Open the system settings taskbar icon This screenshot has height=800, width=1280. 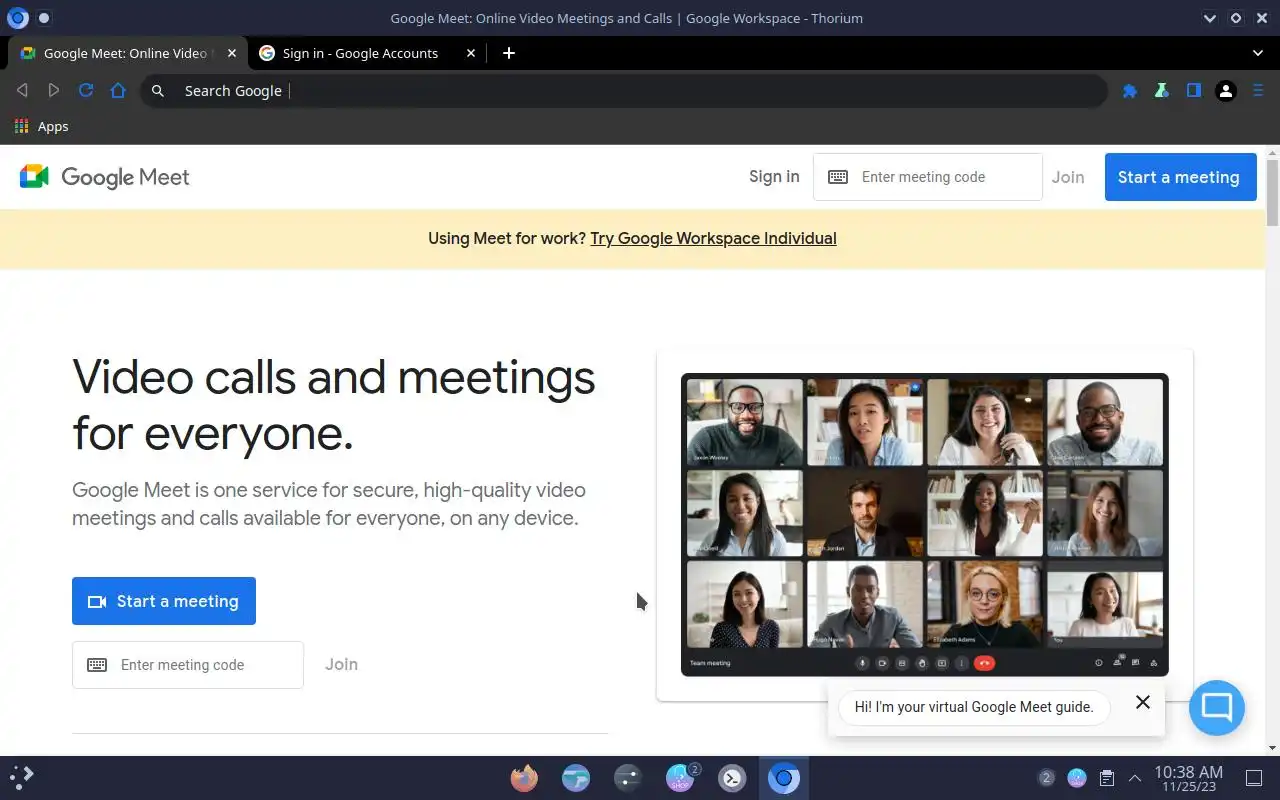pyautogui.click(x=628, y=777)
